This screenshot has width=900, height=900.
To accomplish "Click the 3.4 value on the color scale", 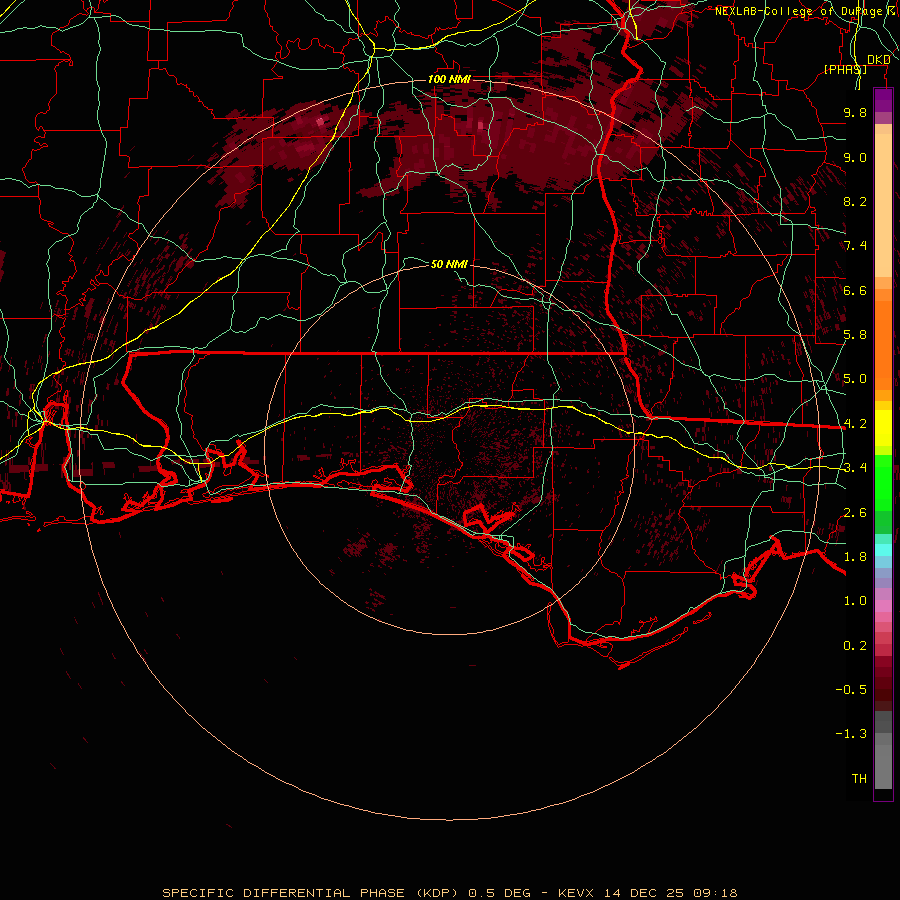I will coord(855,468).
